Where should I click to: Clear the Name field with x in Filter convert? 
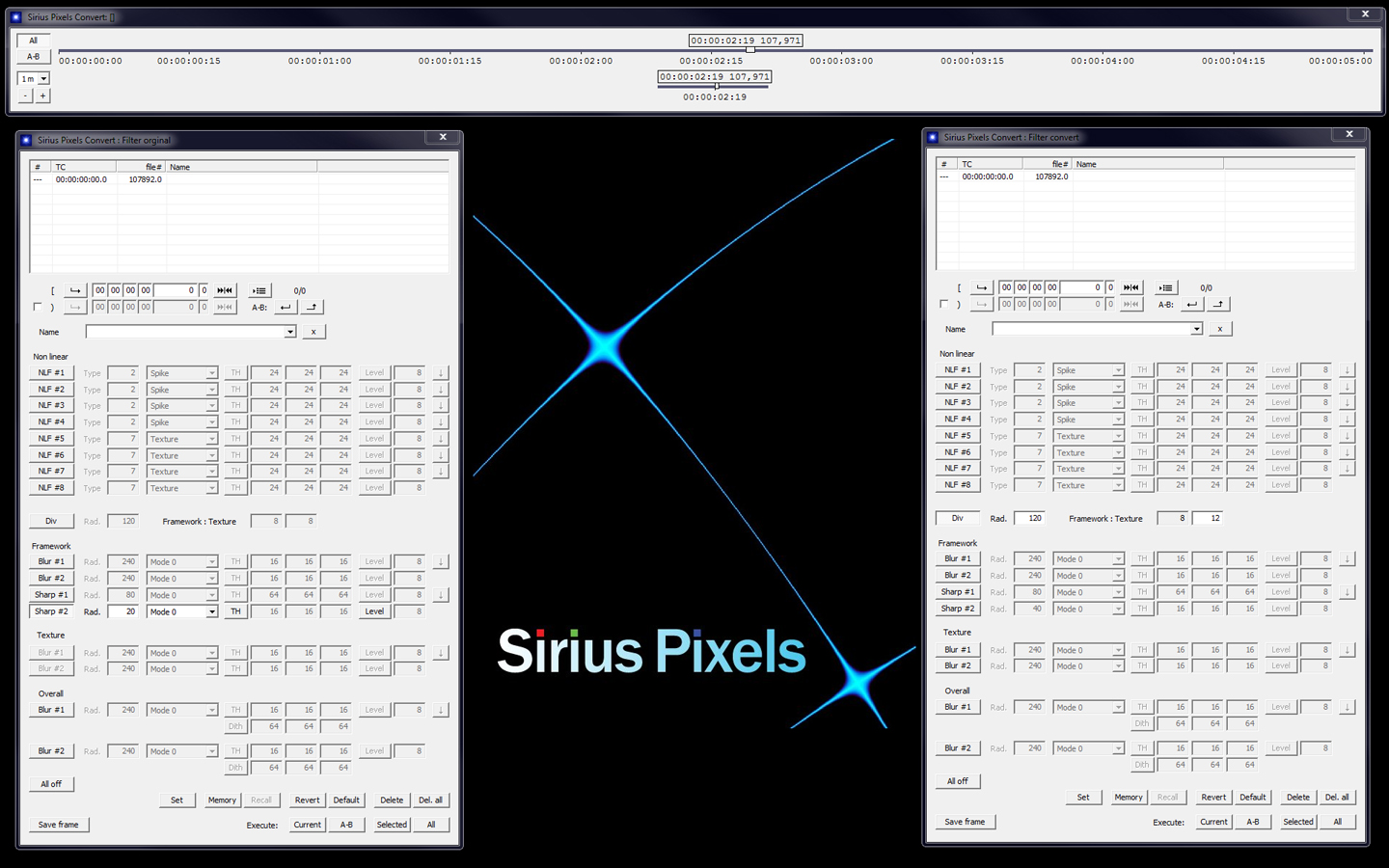[x=1220, y=329]
